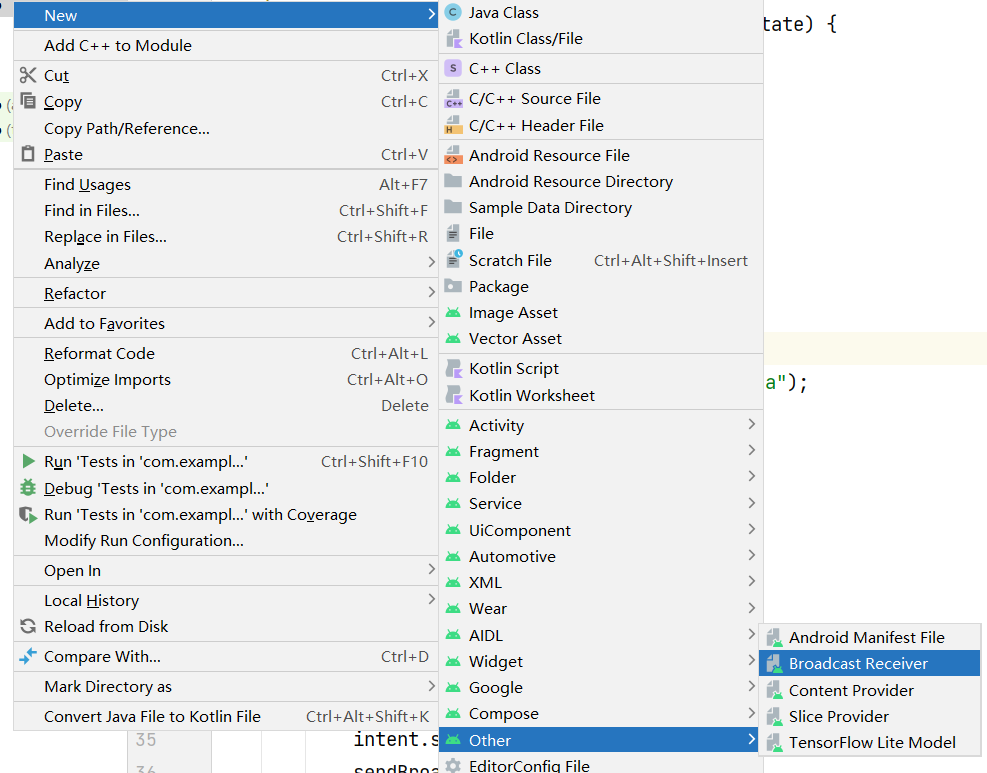Click the C/C++ Header File icon
The image size is (987, 773).
[453, 125]
